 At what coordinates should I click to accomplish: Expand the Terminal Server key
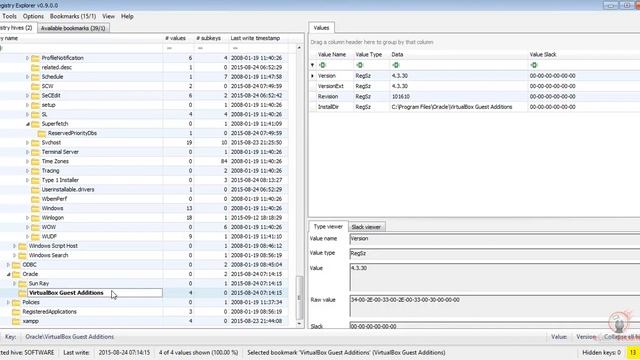click(28, 152)
